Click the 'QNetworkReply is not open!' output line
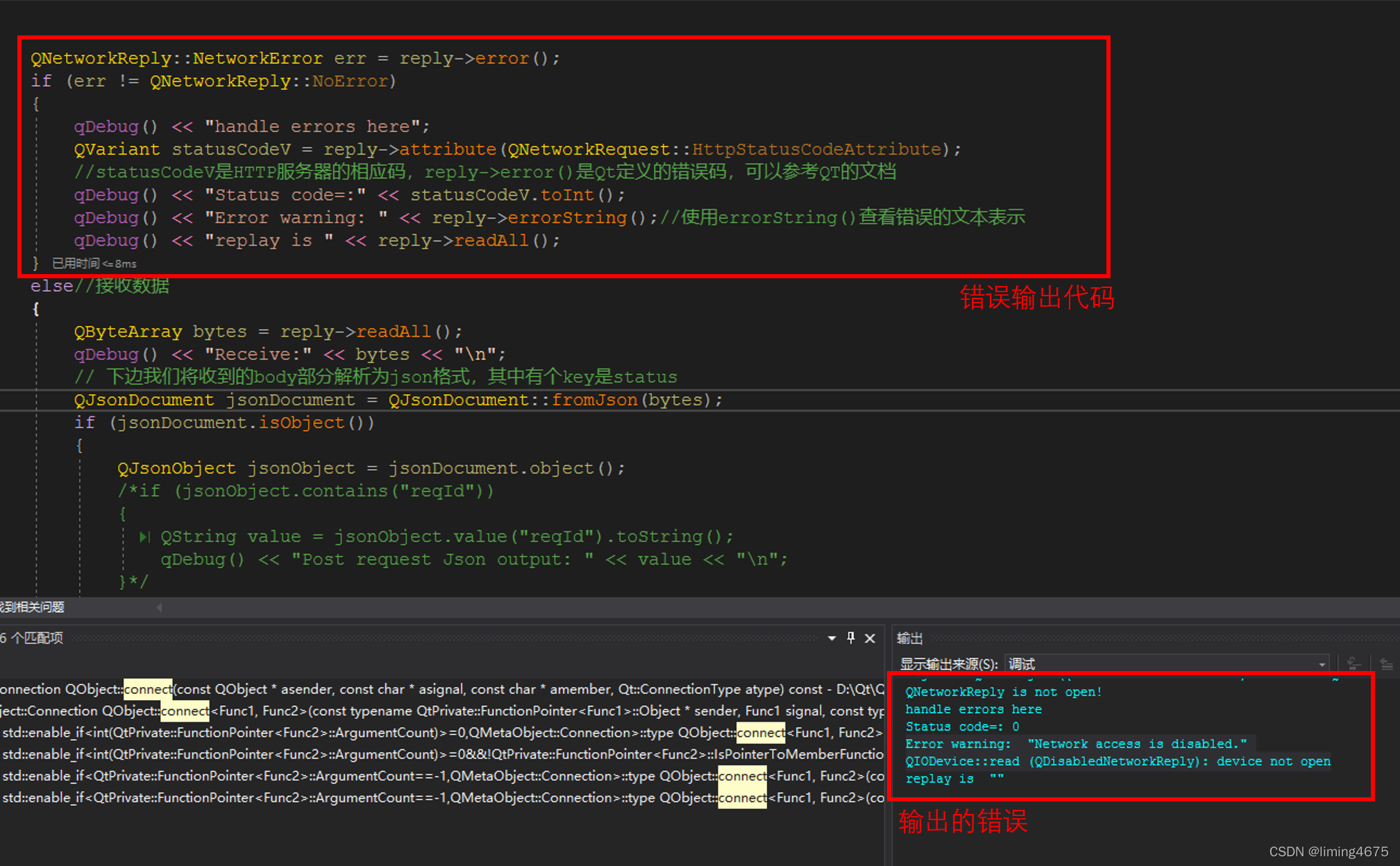Viewport: 1400px width, 866px height. (x=1003, y=692)
